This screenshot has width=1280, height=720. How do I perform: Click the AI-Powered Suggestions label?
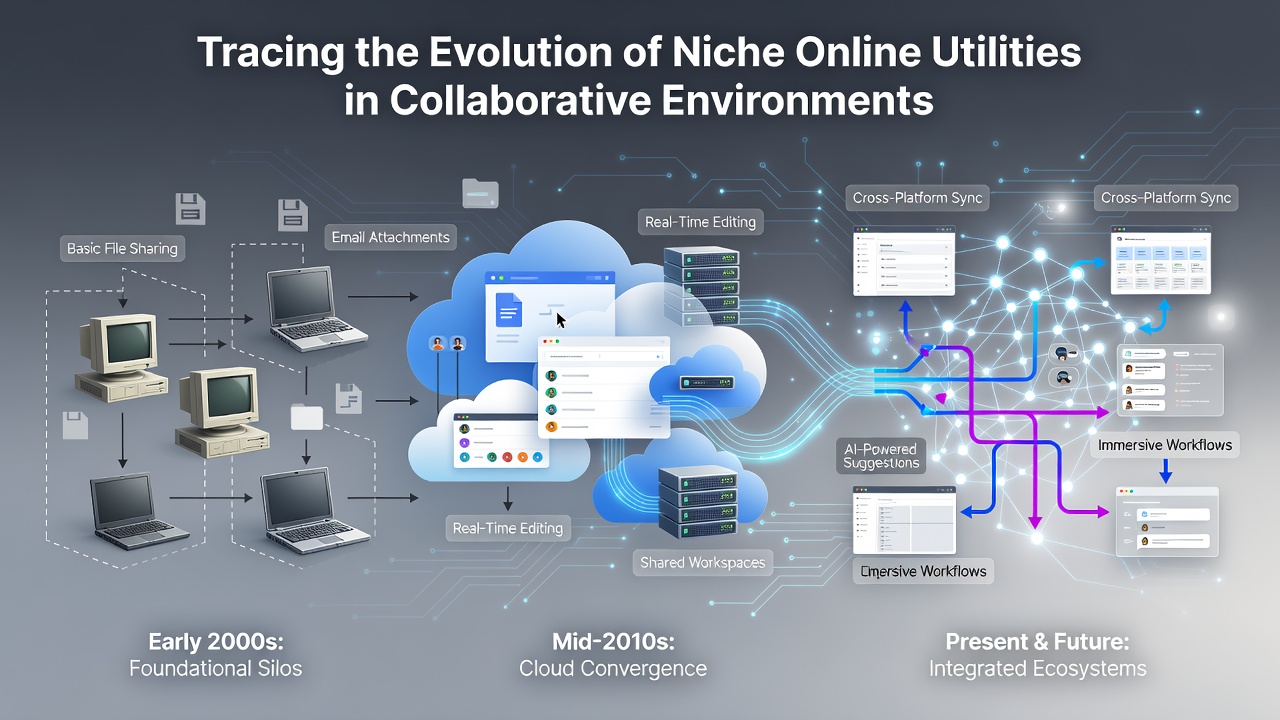pos(881,456)
